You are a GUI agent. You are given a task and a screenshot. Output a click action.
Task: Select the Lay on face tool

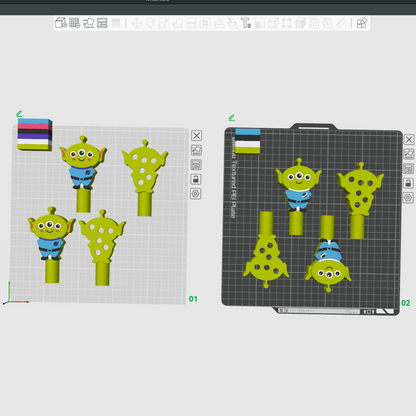178,23
